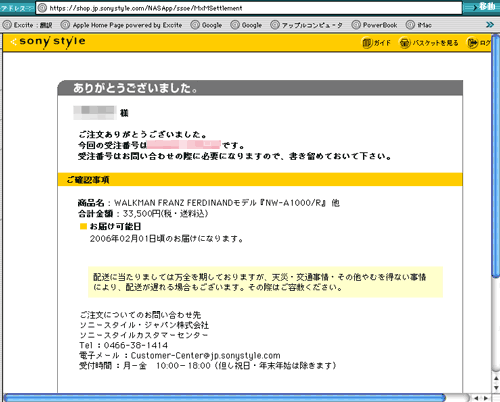Viewport: 500px width, 402px height.
Task: Click the 受付時間 business hours line
Action: [x=208, y=366]
